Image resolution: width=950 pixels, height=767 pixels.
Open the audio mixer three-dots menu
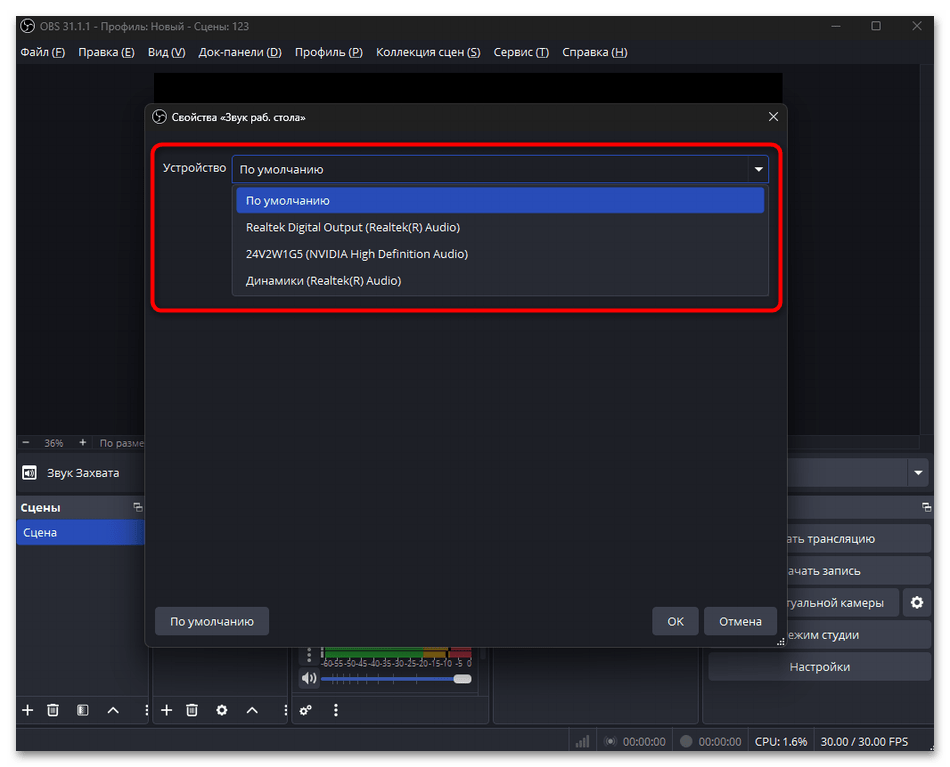tap(336, 710)
